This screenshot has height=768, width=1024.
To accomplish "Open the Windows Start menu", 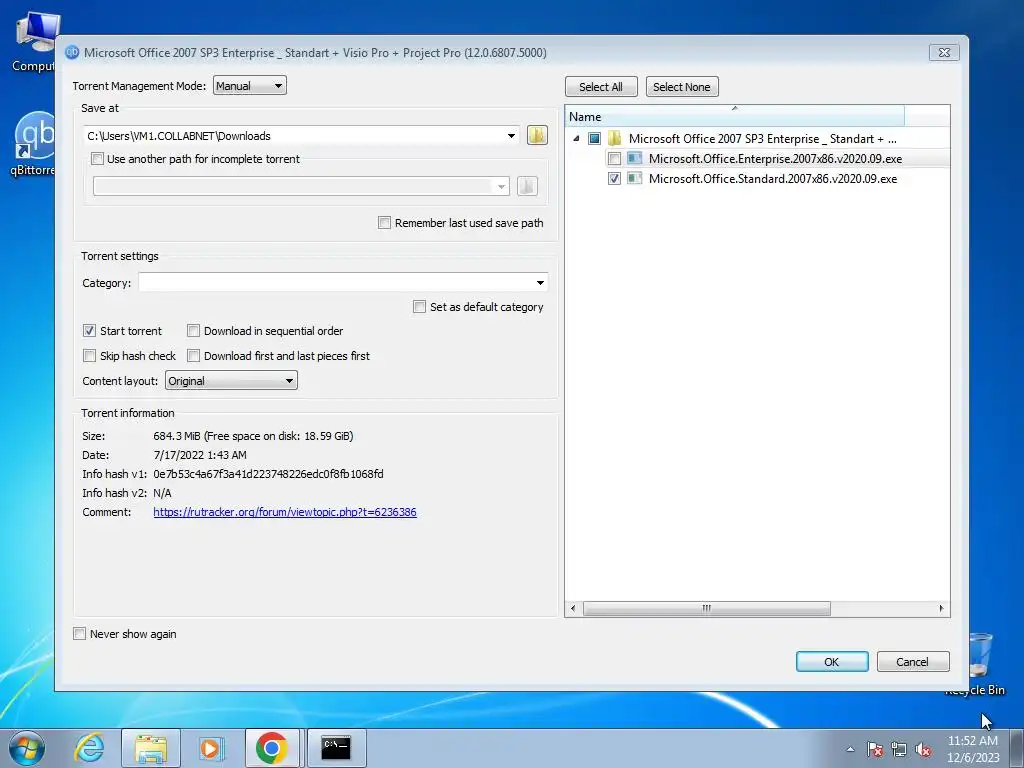I will 27,748.
